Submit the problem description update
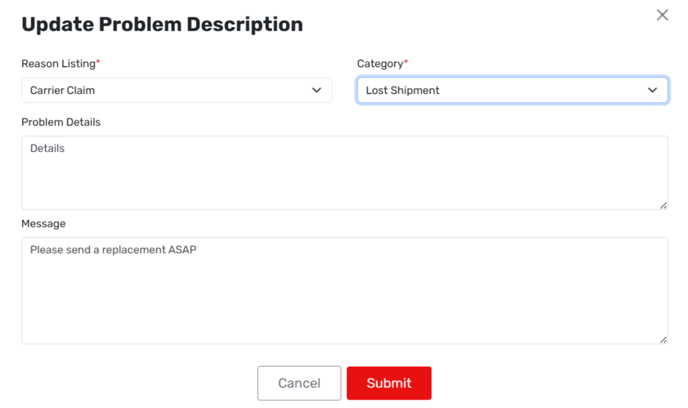The width and height of the screenshot is (688, 408). pyautogui.click(x=389, y=383)
